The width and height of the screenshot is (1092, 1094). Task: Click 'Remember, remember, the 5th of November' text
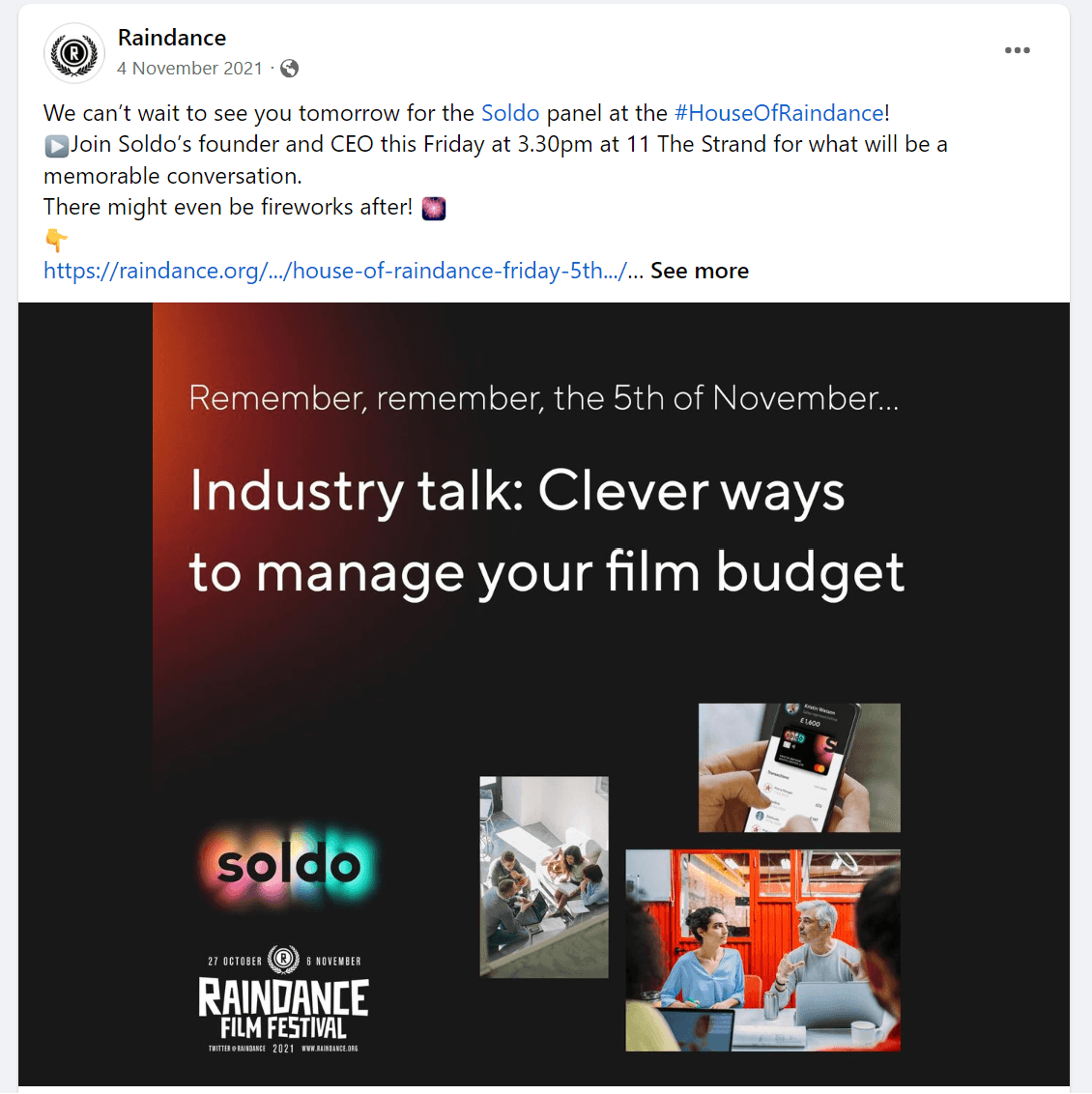(543, 398)
